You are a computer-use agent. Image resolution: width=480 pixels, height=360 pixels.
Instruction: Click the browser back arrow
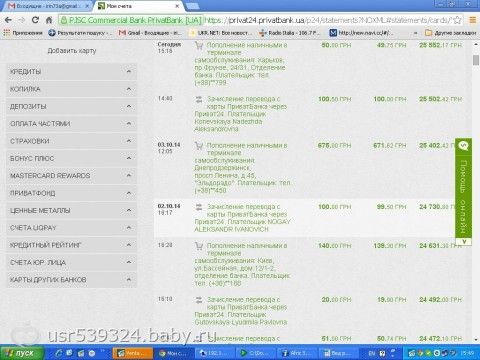coord(8,20)
